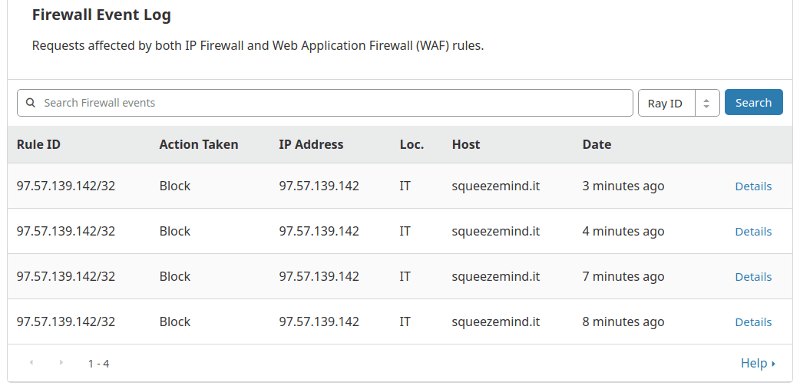Click the '3 minutes ago' date cell
The image size is (800, 389).
coord(623,186)
